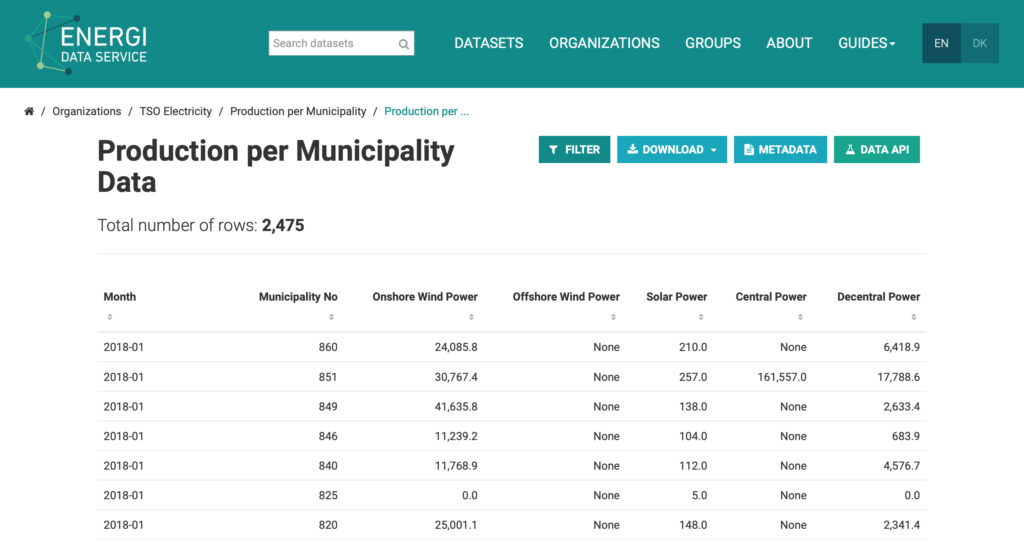Open the Guides dropdown menu

coord(866,43)
